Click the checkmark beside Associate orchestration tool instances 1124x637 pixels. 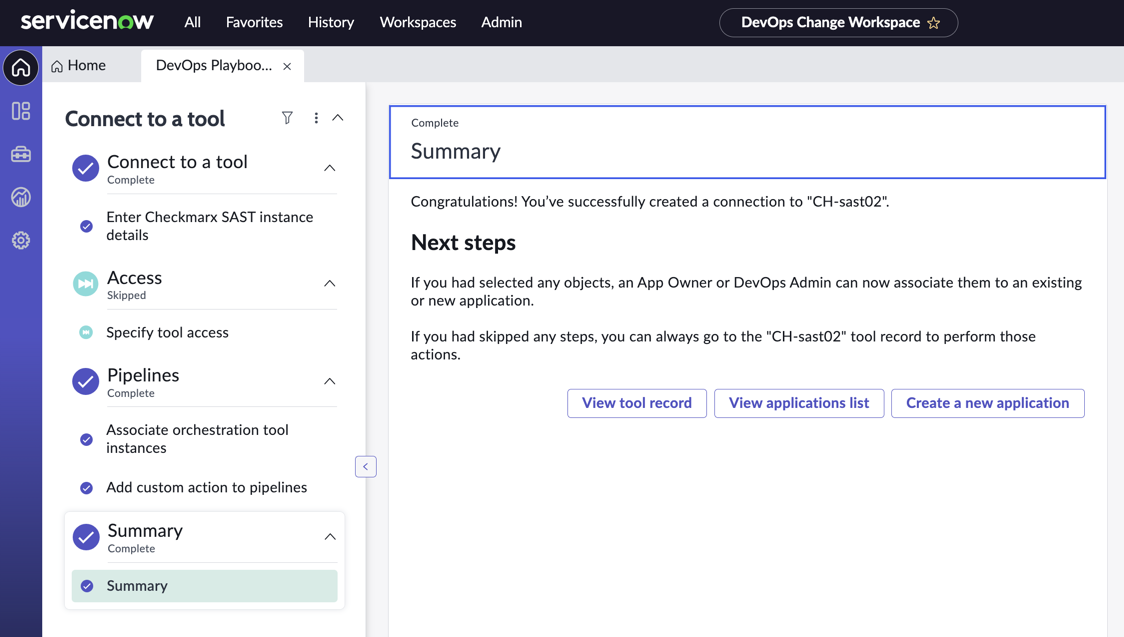click(x=86, y=439)
